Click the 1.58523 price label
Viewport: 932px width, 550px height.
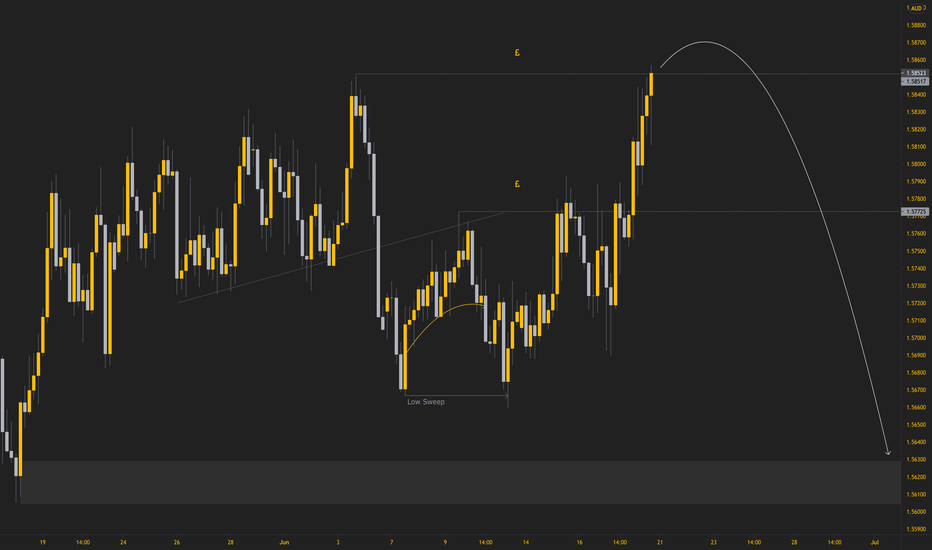tap(915, 73)
